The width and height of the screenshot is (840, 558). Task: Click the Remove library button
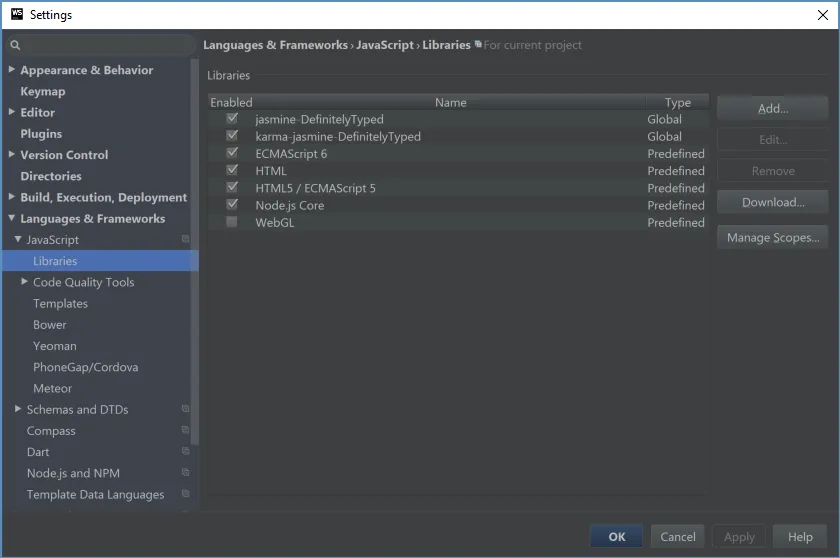(x=772, y=171)
